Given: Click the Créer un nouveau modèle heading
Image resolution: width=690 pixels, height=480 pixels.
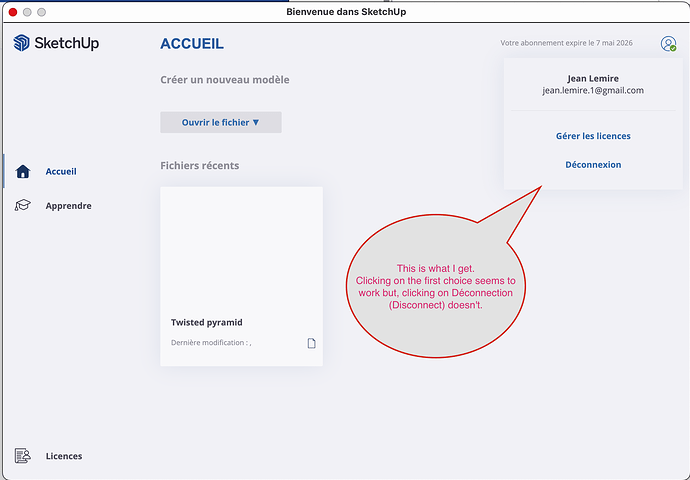Looking at the screenshot, I should pos(225,80).
